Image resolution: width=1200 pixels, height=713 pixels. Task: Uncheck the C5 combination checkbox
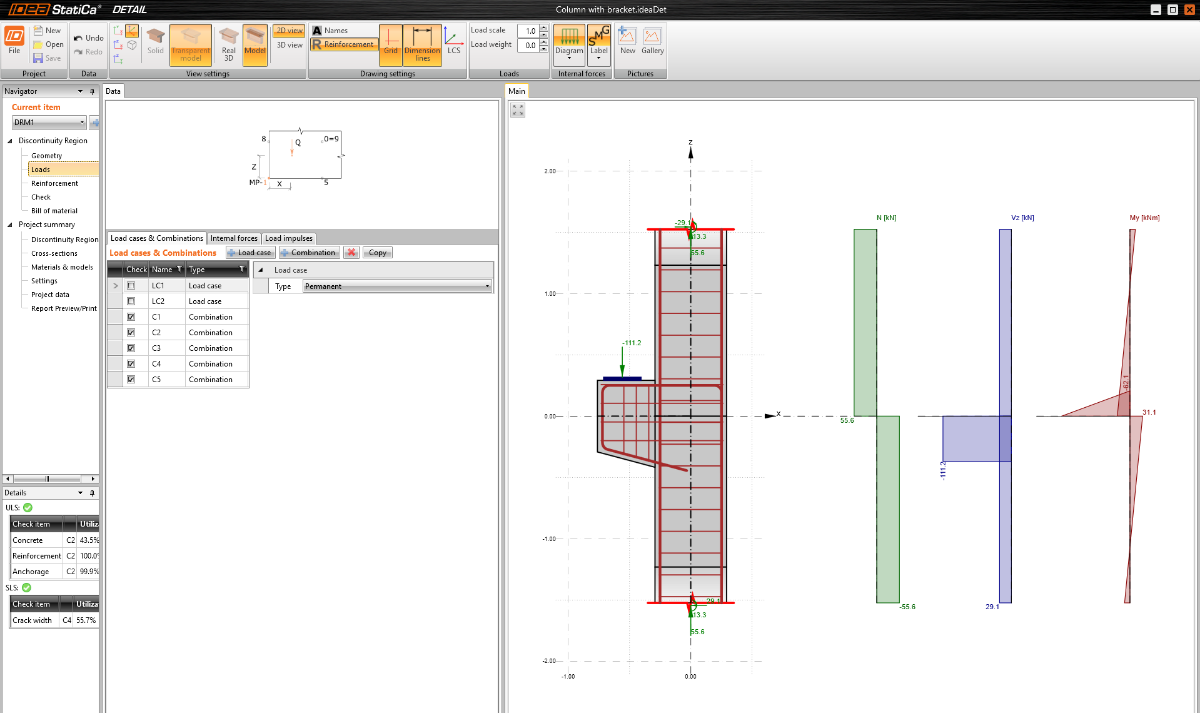tap(131, 379)
